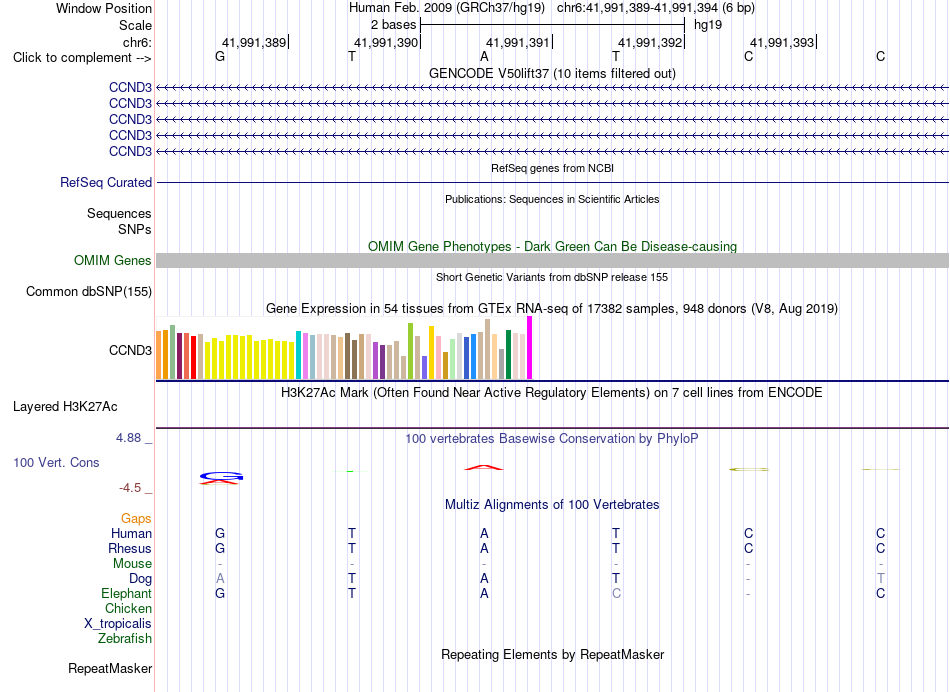
Task: Click '100 vertebrates Basewise Conservation by PhyloP' title
Action: (x=552, y=438)
